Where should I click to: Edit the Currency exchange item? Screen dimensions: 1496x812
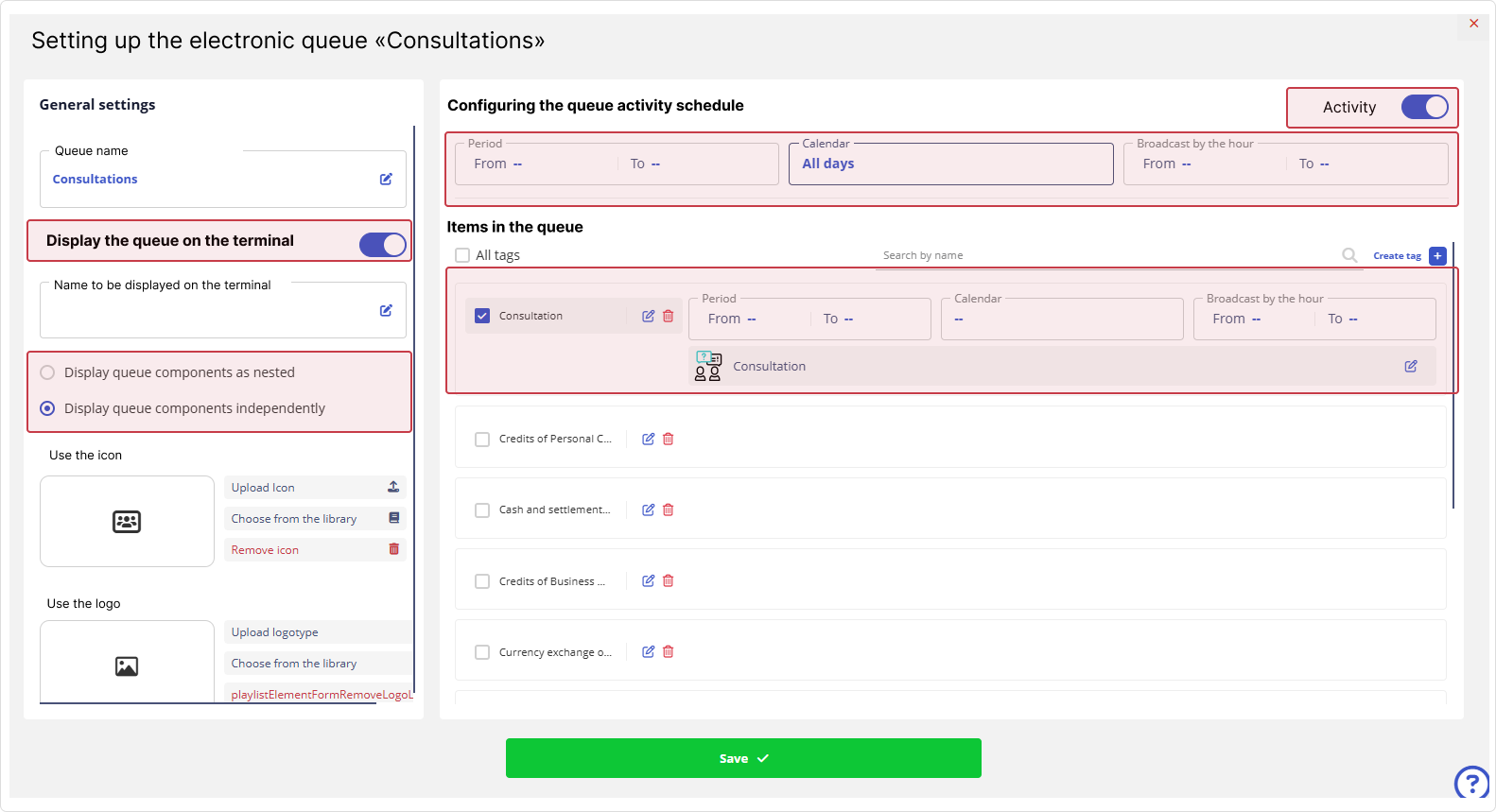pyautogui.click(x=648, y=651)
